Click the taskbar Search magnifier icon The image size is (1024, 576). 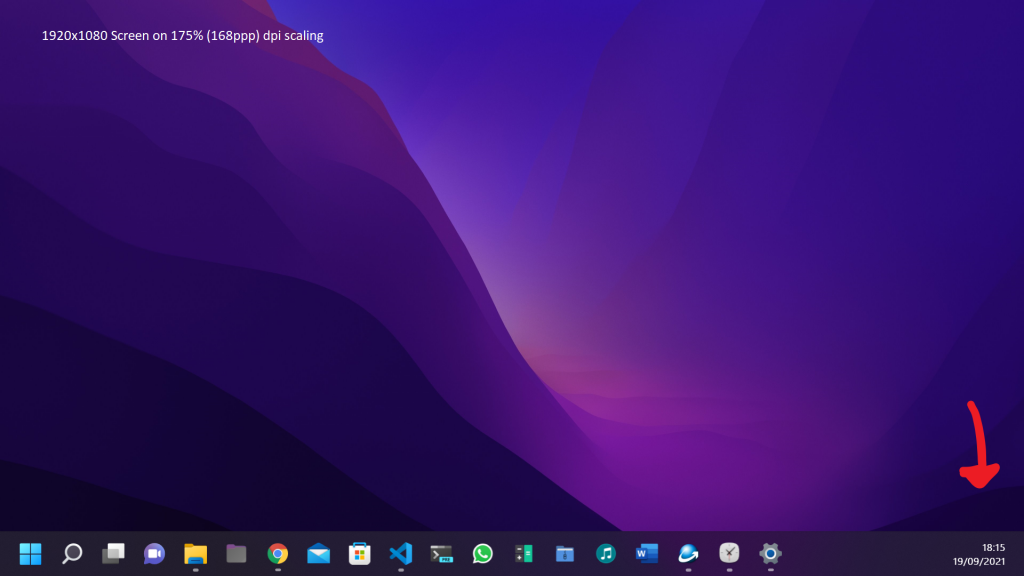pos(72,553)
